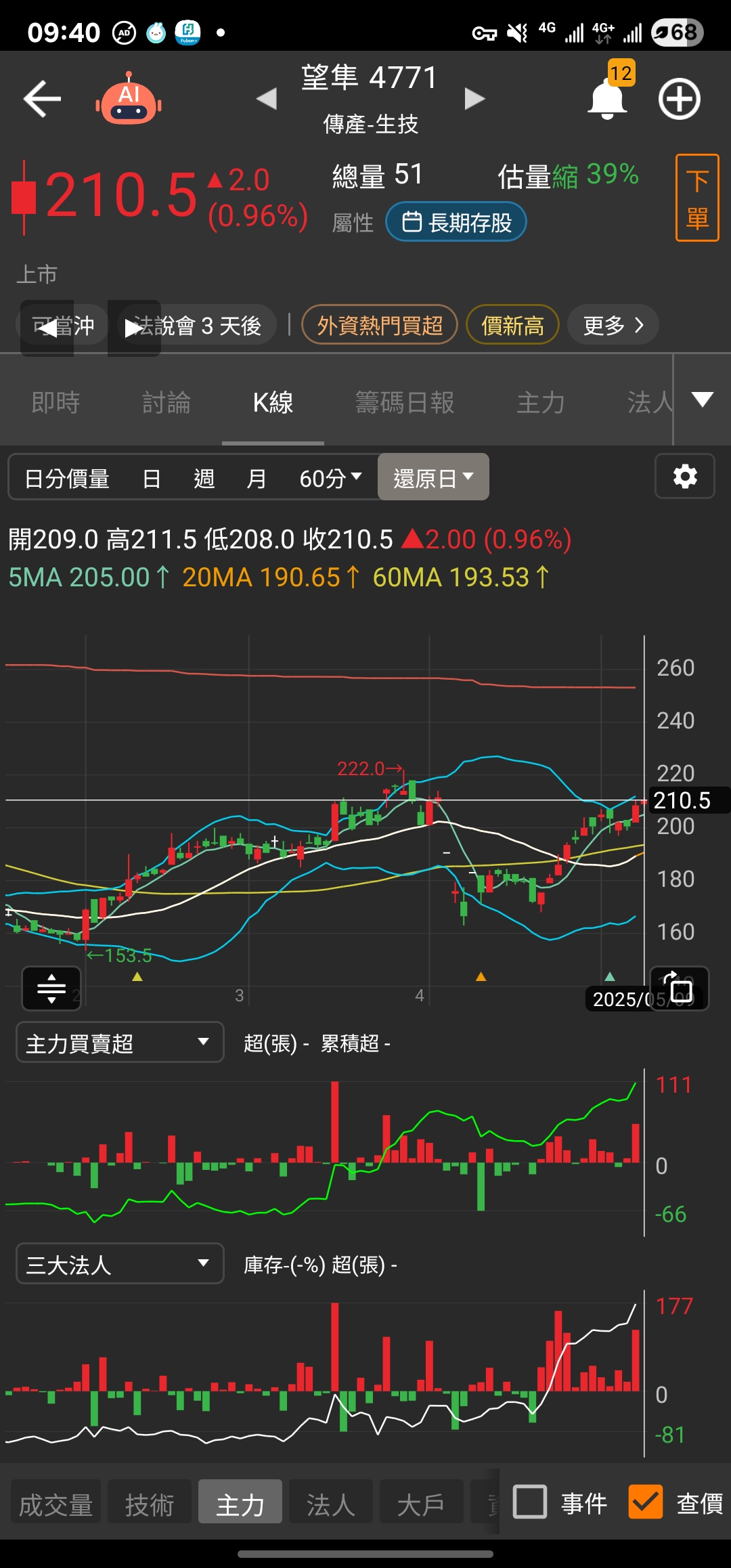Tap yellow event triangle marker near month 2

click(137, 976)
